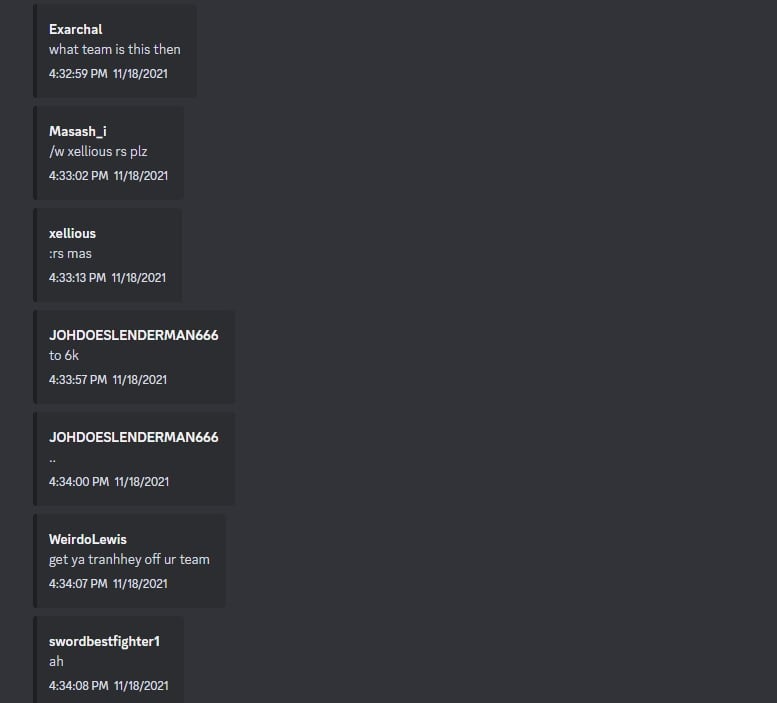The width and height of the screenshot is (777, 703).
Task: Select the 'ah' message text
Action: 56,662
